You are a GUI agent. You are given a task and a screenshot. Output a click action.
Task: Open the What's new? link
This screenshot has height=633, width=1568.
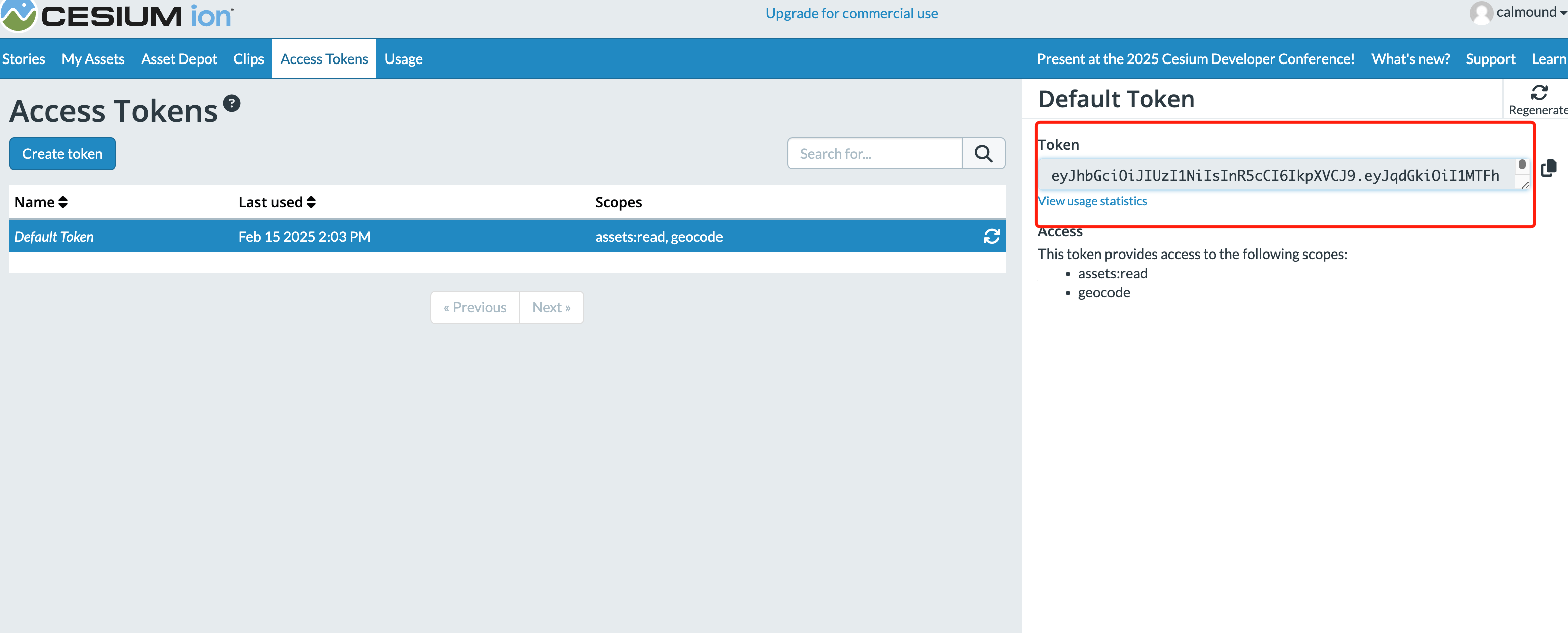(x=1410, y=59)
